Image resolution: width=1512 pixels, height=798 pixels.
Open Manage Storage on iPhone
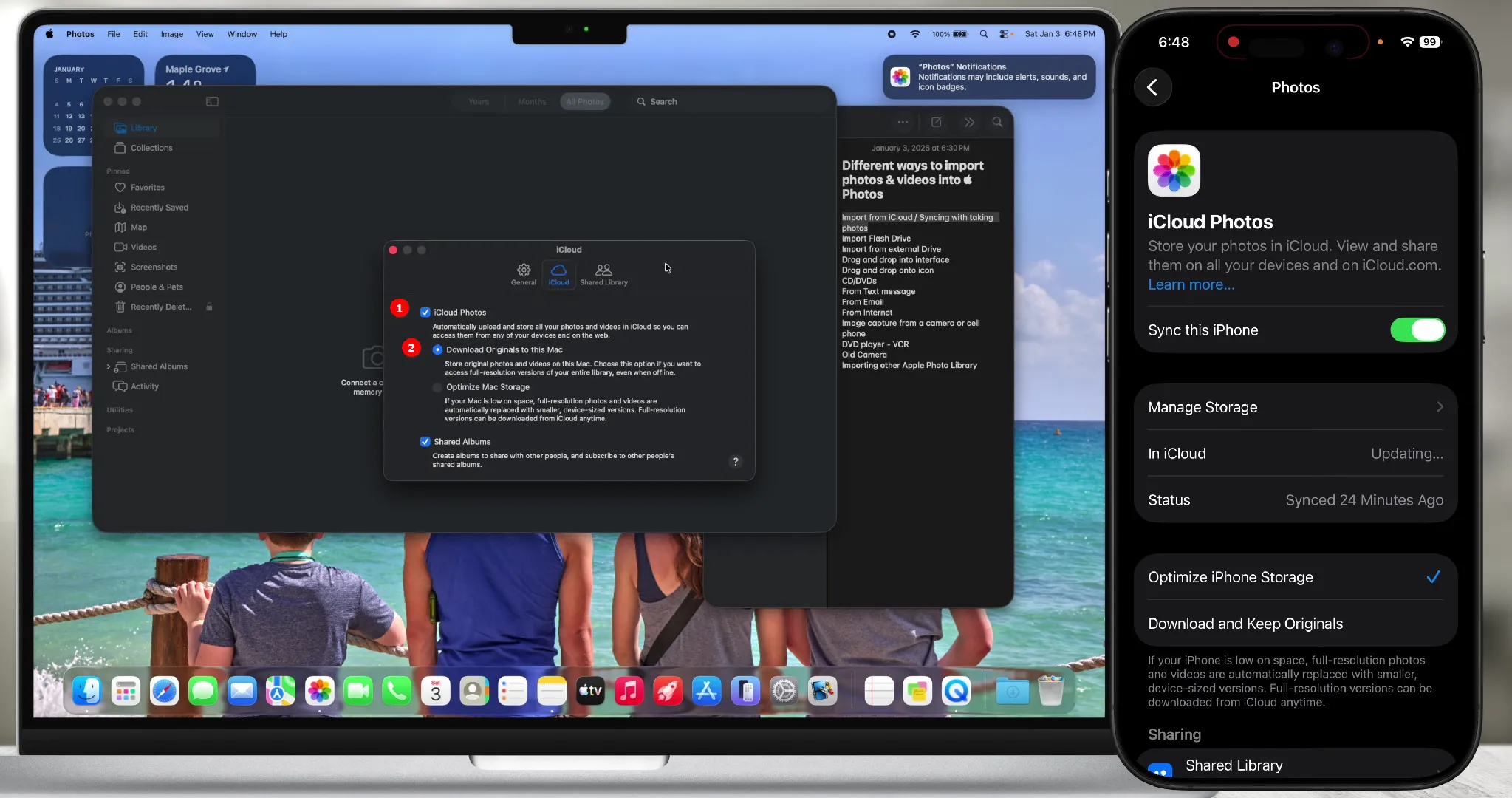1295,407
